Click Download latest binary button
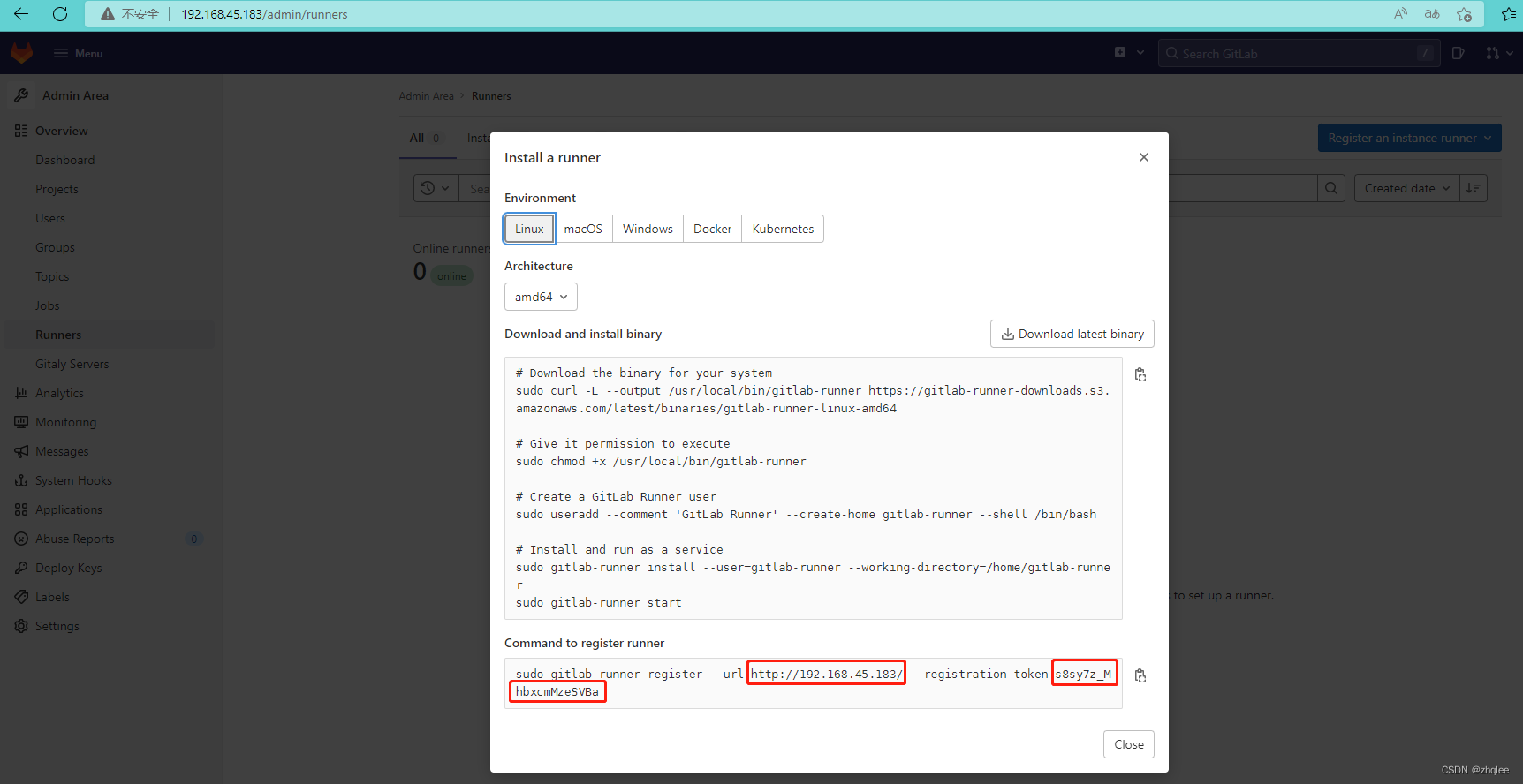The width and height of the screenshot is (1523, 784). (x=1072, y=334)
